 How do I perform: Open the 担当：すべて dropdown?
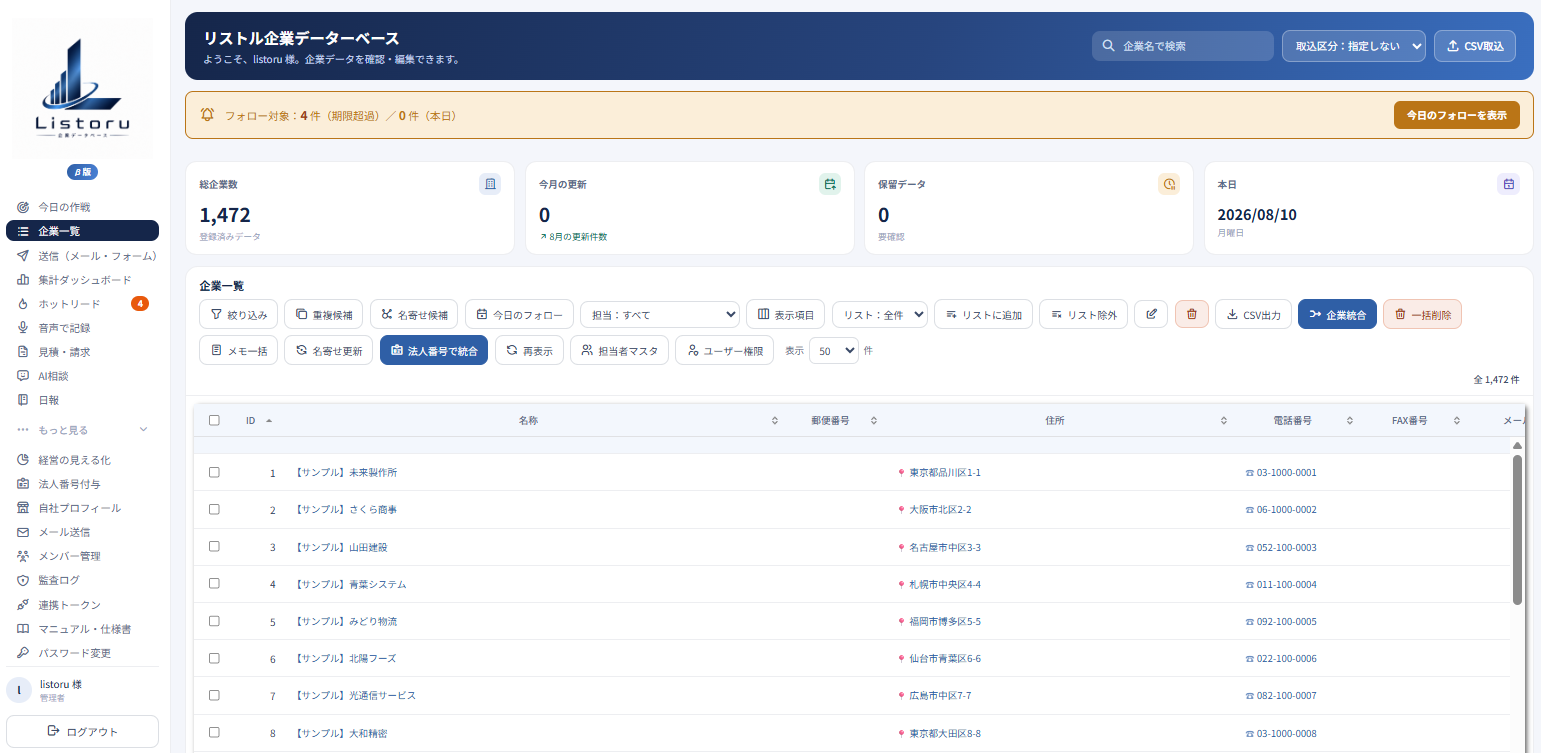(660, 314)
